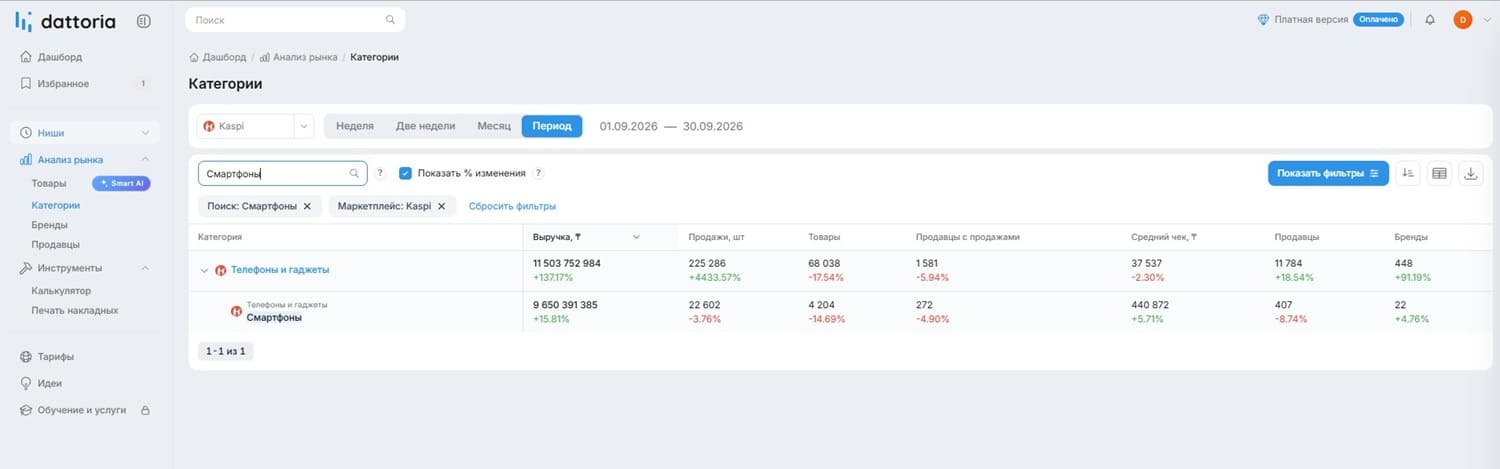Image resolution: width=1500 pixels, height=469 pixels.
Task: Open Тарифы in sidebar
Action: pyautogui.click(x=56, y=357)
